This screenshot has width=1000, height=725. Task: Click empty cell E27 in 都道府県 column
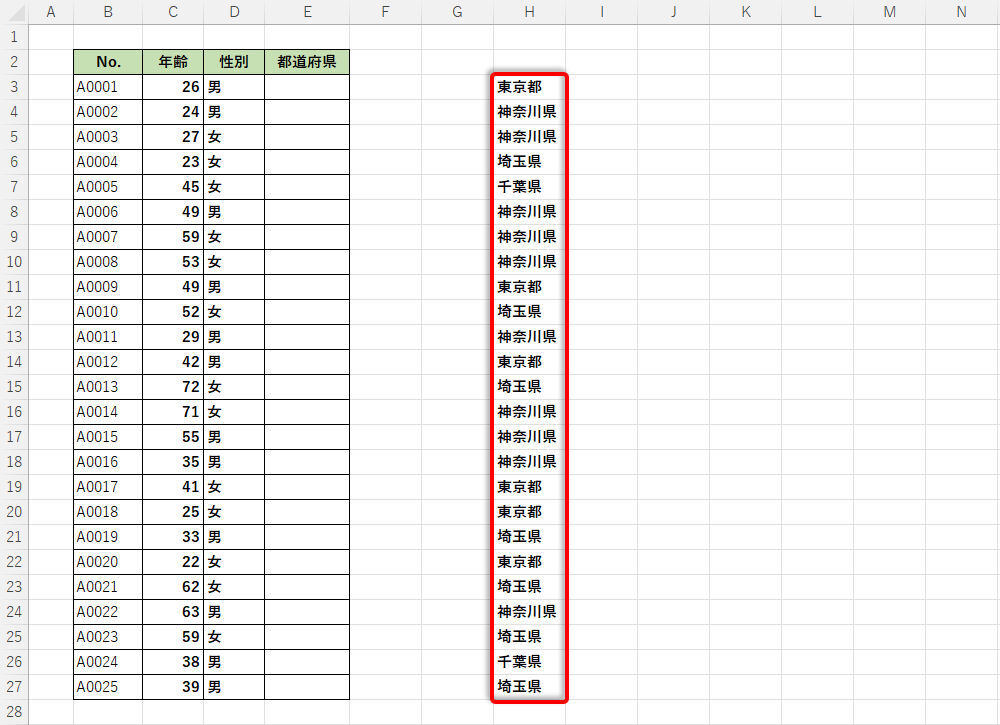(x=307, y=687)
